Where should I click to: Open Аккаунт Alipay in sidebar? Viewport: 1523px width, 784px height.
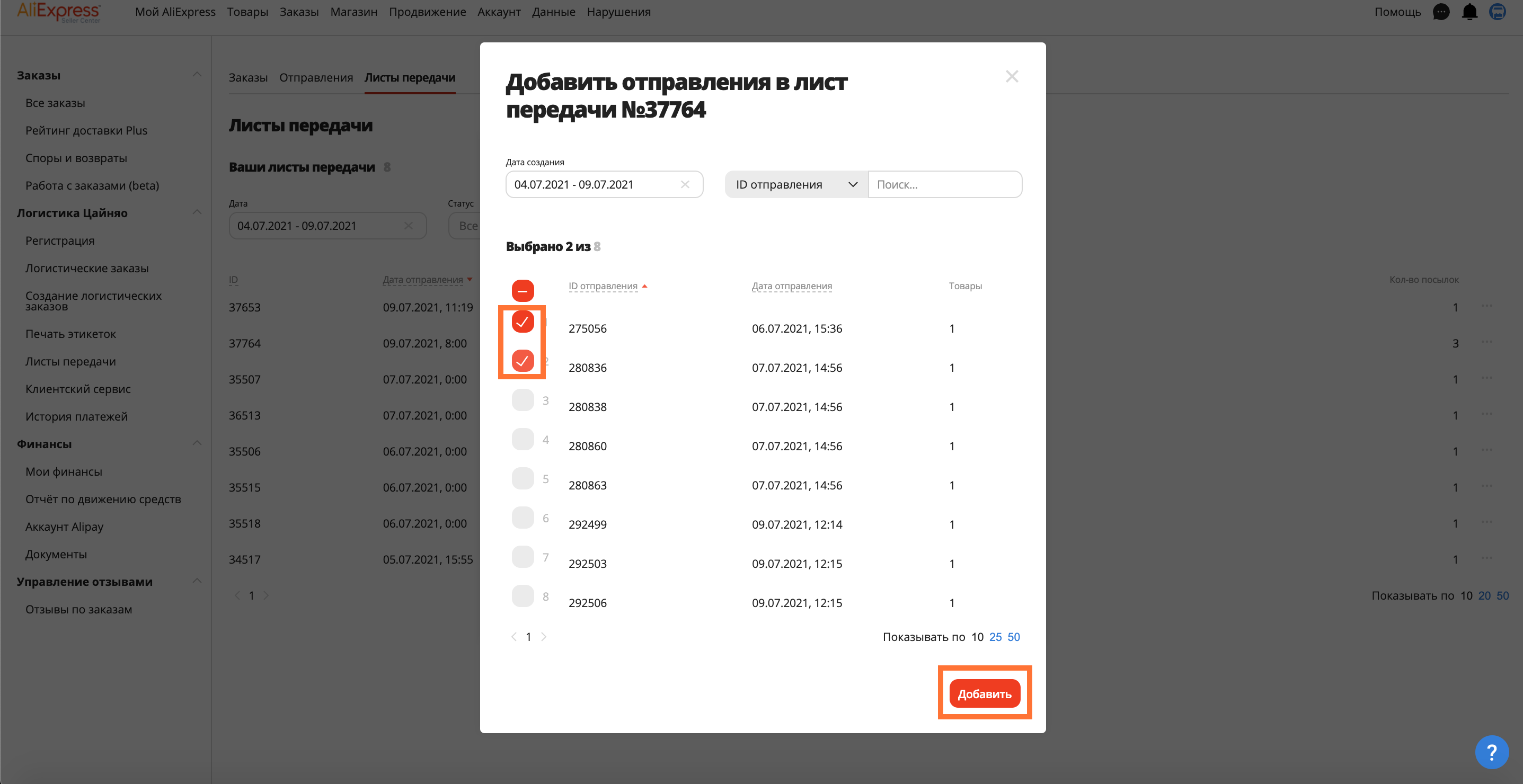click(x=64, y=527)
